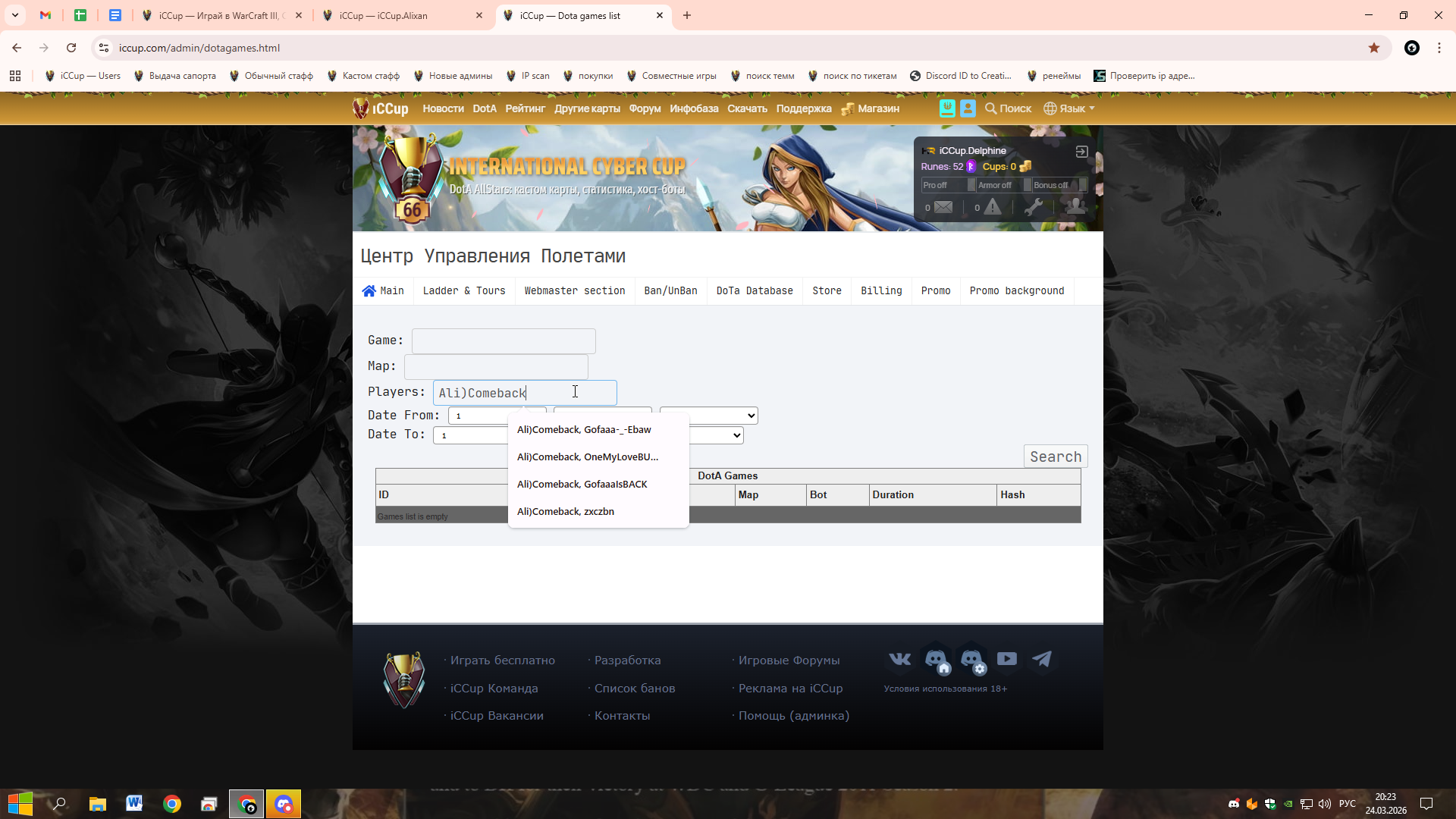Click the Telegram icon in footer
Screen dimensions: 1456x819
click(x=1042, y=659)
